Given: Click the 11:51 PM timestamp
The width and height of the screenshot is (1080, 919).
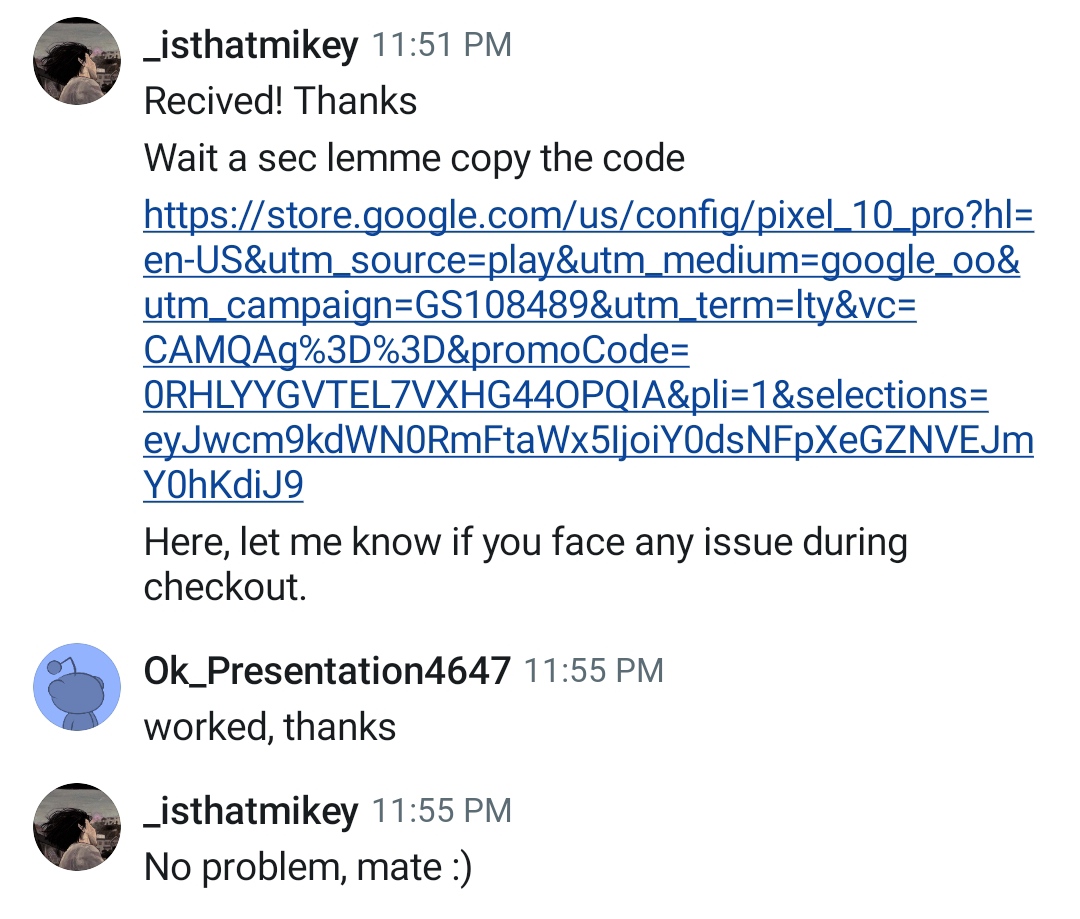Looking at the screenshot, I should [441, 45].
